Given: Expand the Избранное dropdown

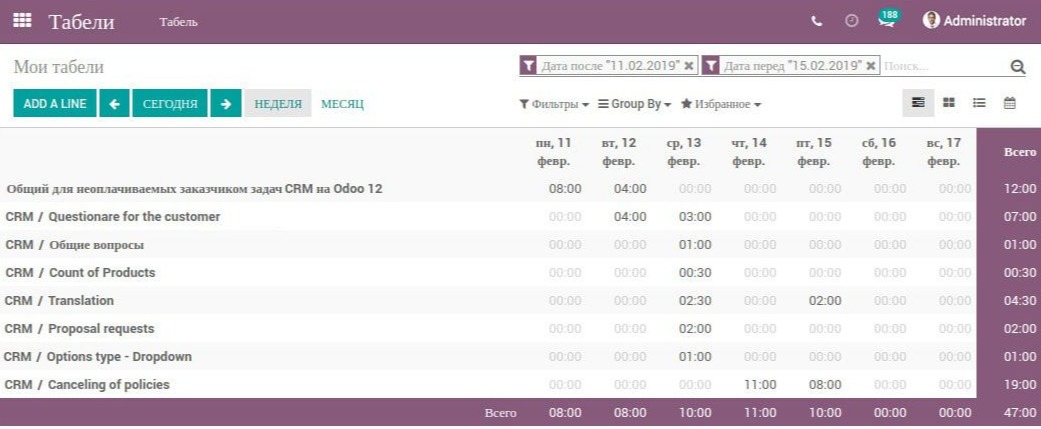Looking at the screenshot, I should point(721,104).
